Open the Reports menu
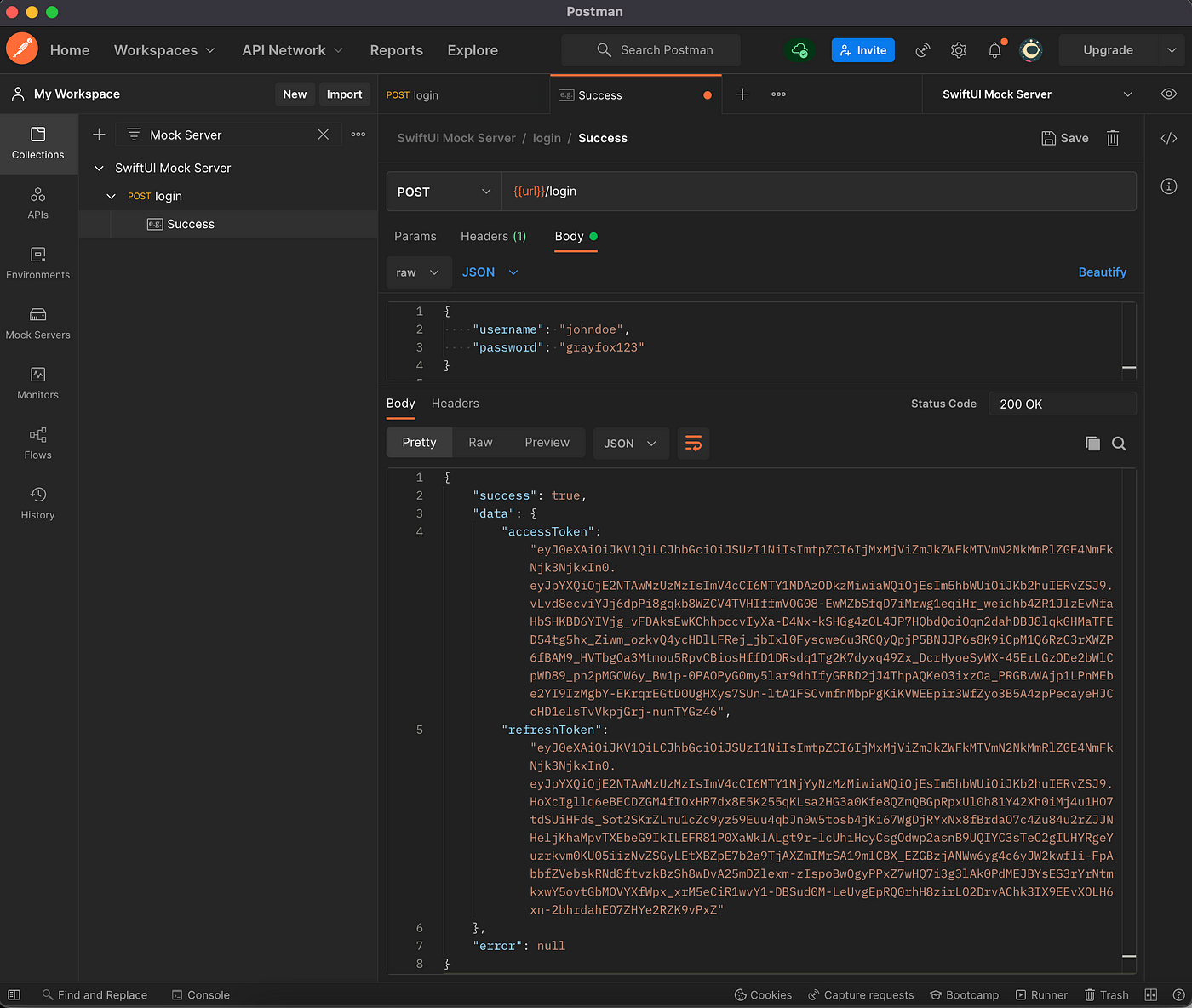Screen dimensions: 1192x1008 point(396,50)
